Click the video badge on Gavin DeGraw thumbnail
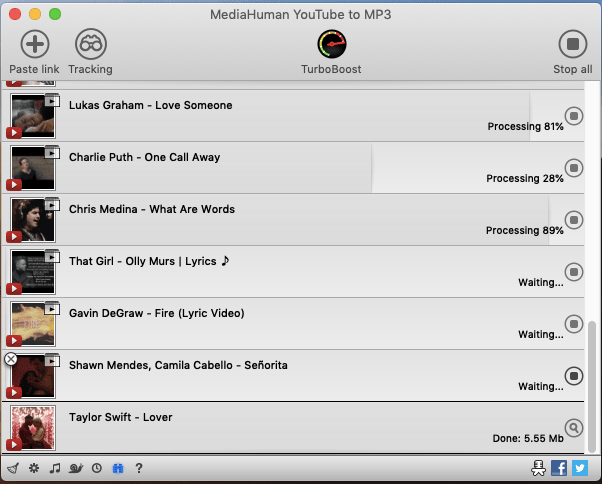Screen dimensions: 602x484 (52, 309)
